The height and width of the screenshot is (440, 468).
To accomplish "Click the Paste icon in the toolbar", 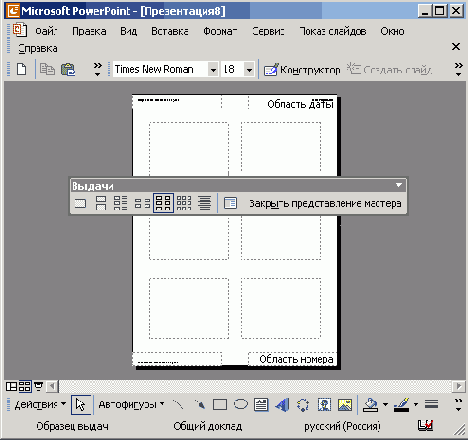I will point(68,69).
